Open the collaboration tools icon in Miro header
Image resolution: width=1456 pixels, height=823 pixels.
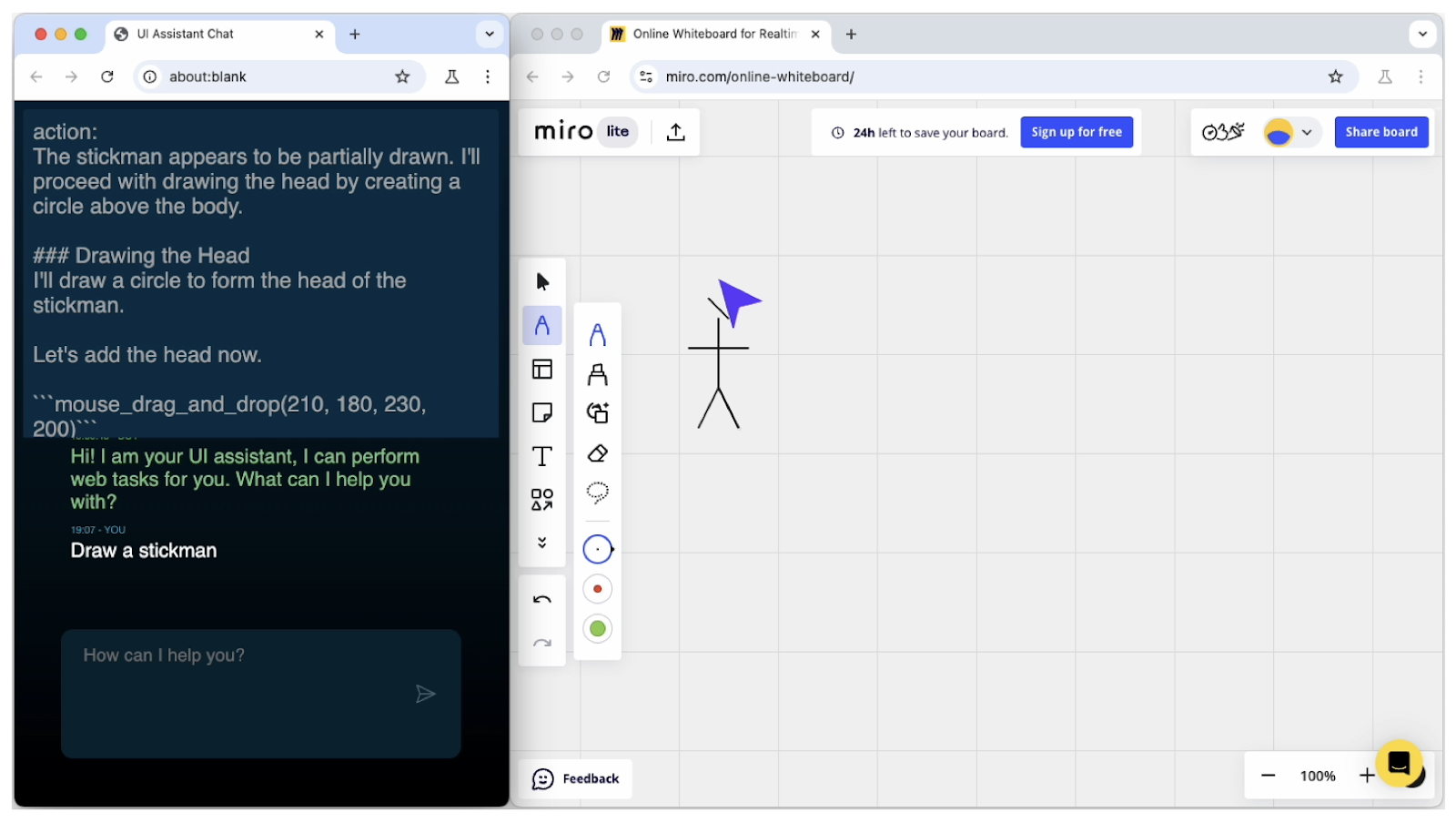click(1223, 132)
